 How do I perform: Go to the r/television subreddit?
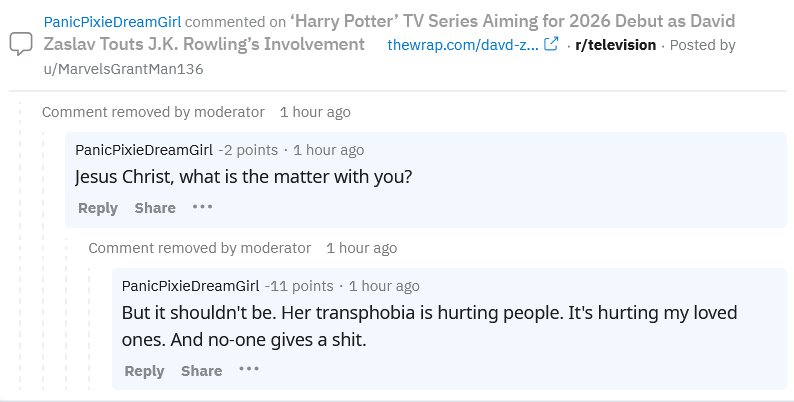(x=616, y=45)
